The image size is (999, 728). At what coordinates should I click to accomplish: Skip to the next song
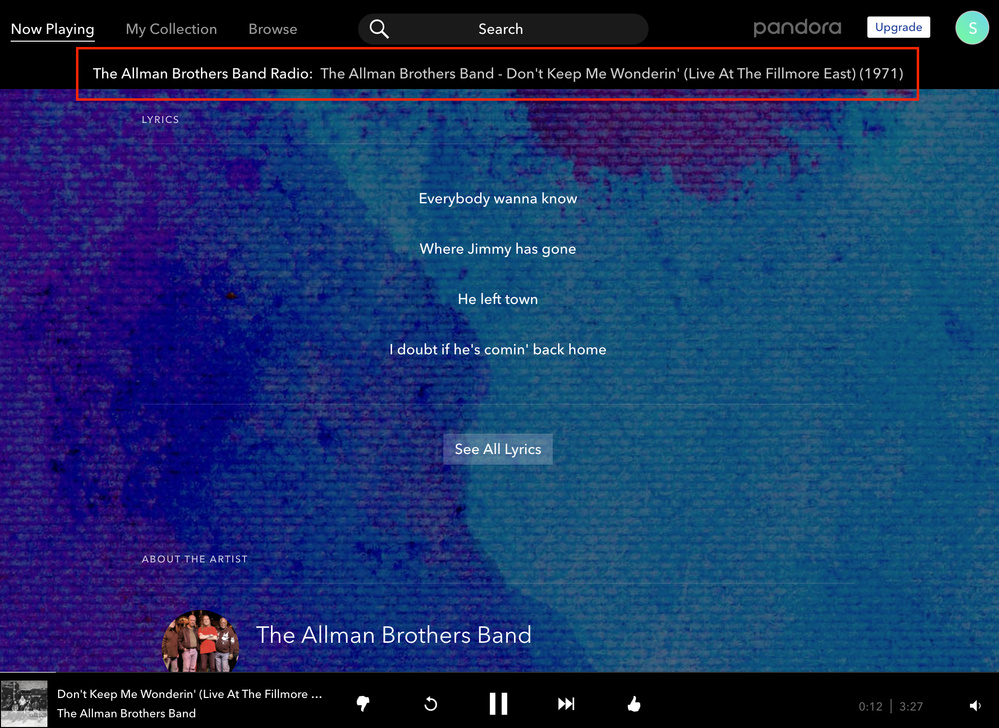click(x=566, y=704)
